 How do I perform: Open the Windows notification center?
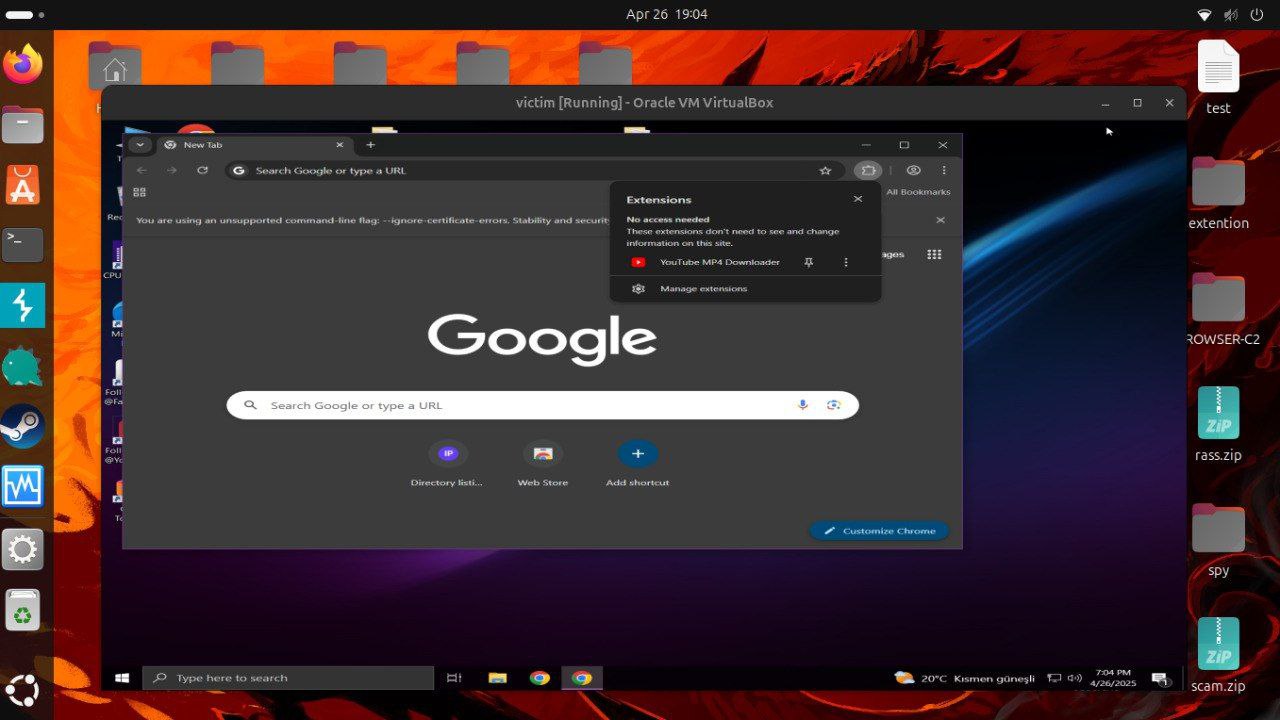tap(1161, 678)
